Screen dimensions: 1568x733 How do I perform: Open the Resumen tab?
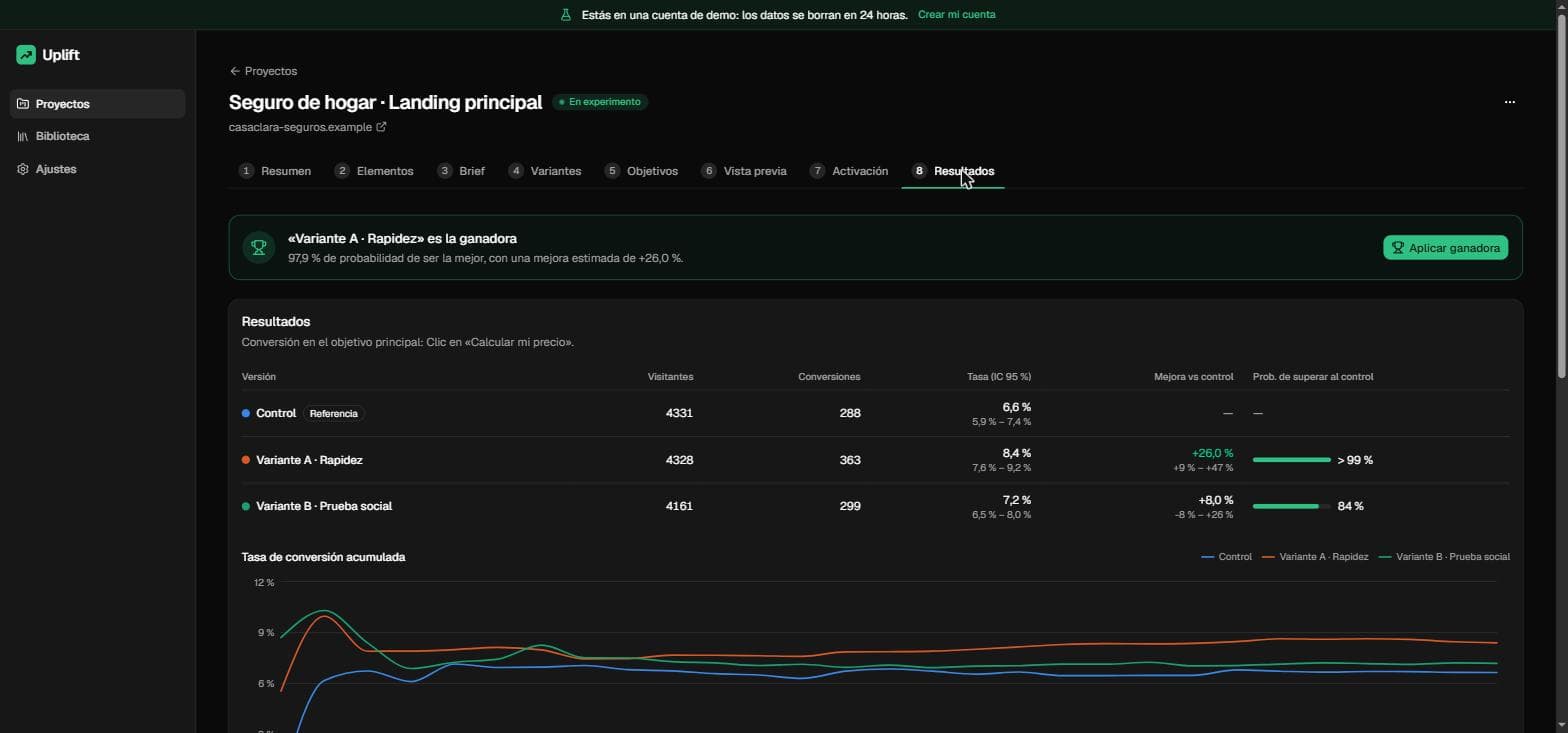[x=275, y=171]
